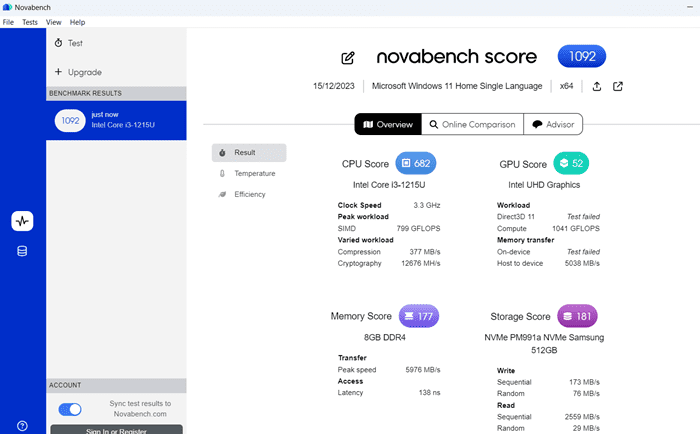
Task: Click the Online Comparison magnifier icon
Action: pyautogui.click(x=433, y=125)
